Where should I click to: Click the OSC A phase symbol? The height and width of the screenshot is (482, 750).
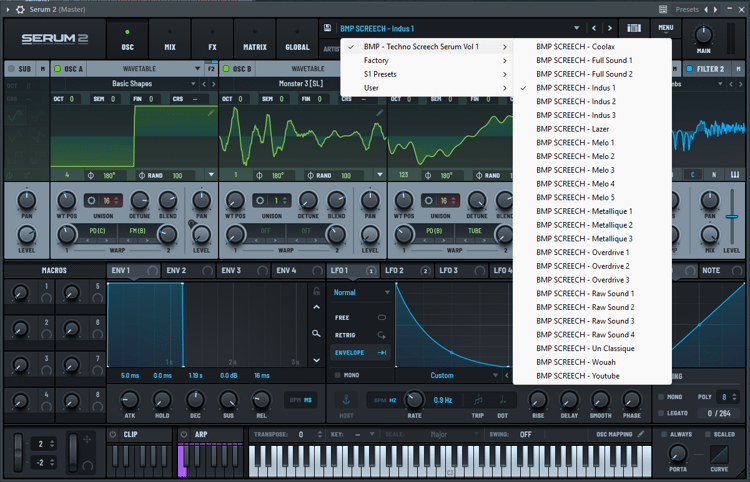click(x=91, y=175)
